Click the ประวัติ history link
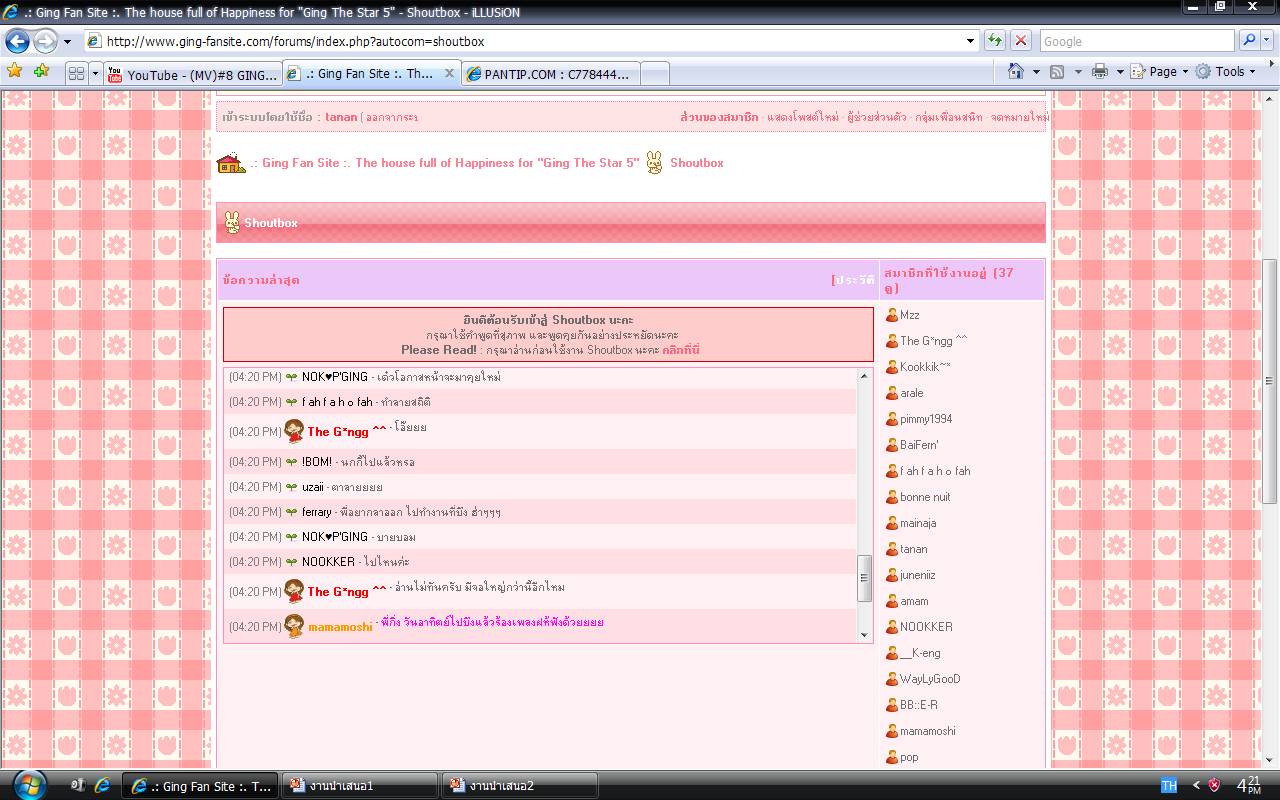The width and height of the screenshot is (1280, 800). [x=855, y=280]
